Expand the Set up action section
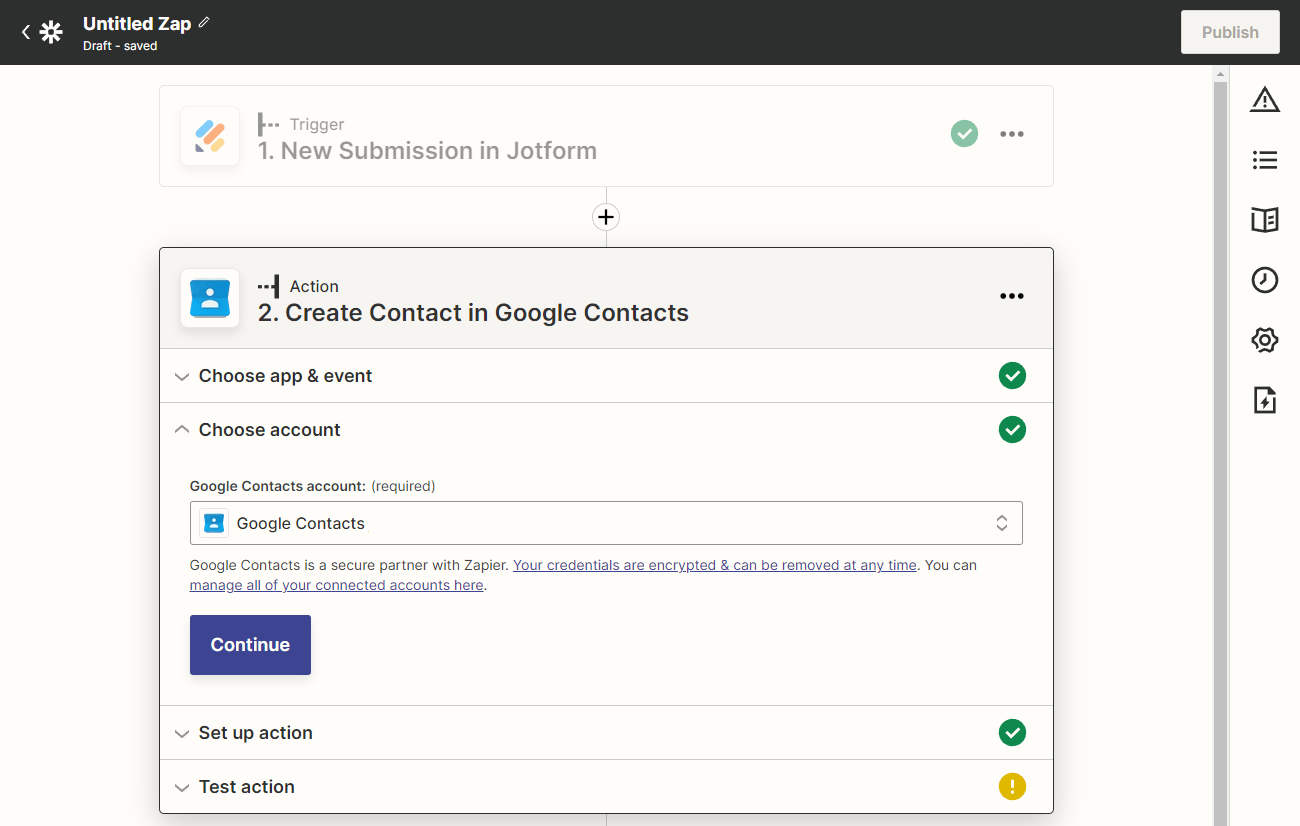 [x=255, y=733]
